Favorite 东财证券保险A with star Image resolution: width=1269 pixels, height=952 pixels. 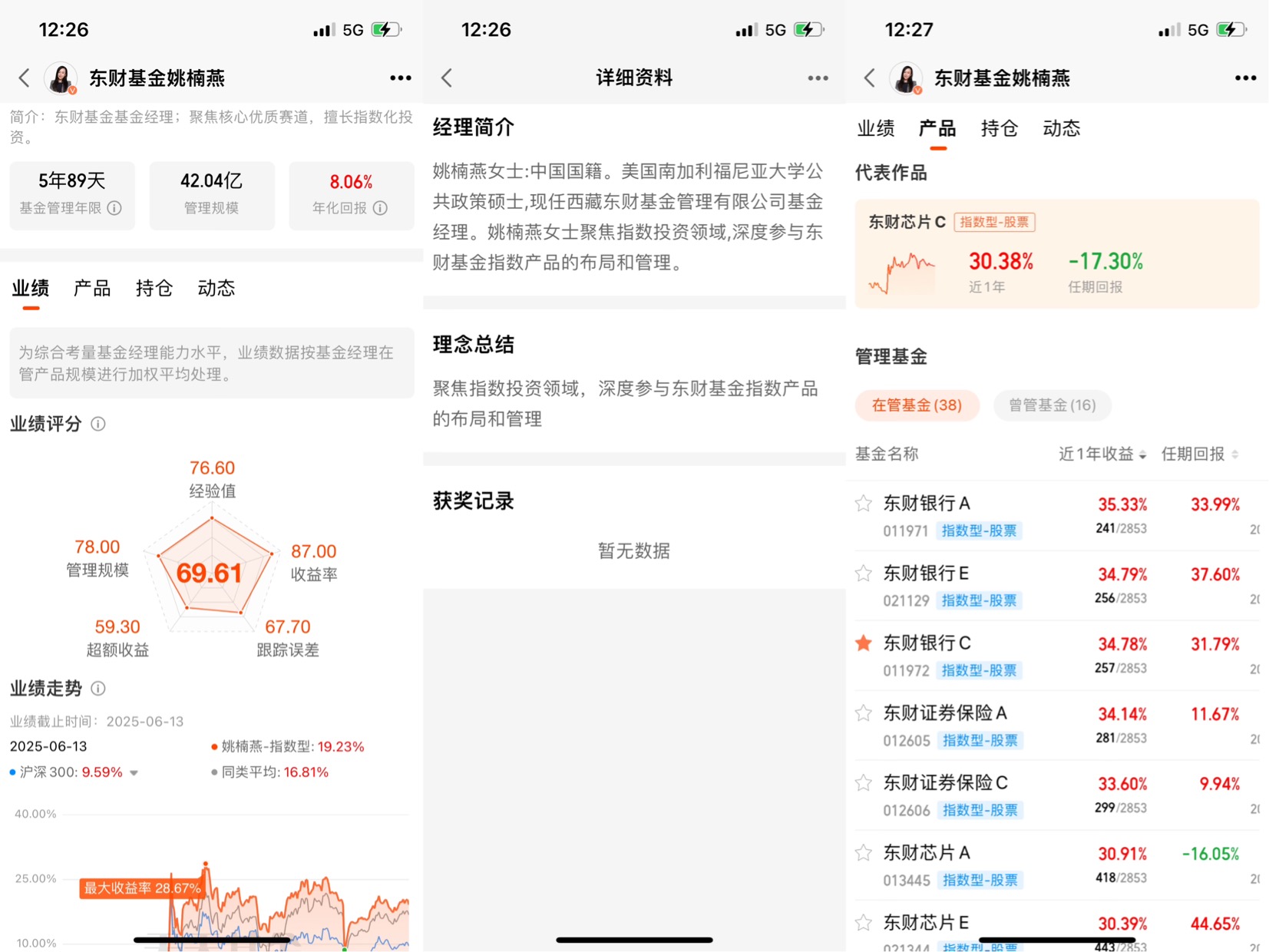pos(864,712)
